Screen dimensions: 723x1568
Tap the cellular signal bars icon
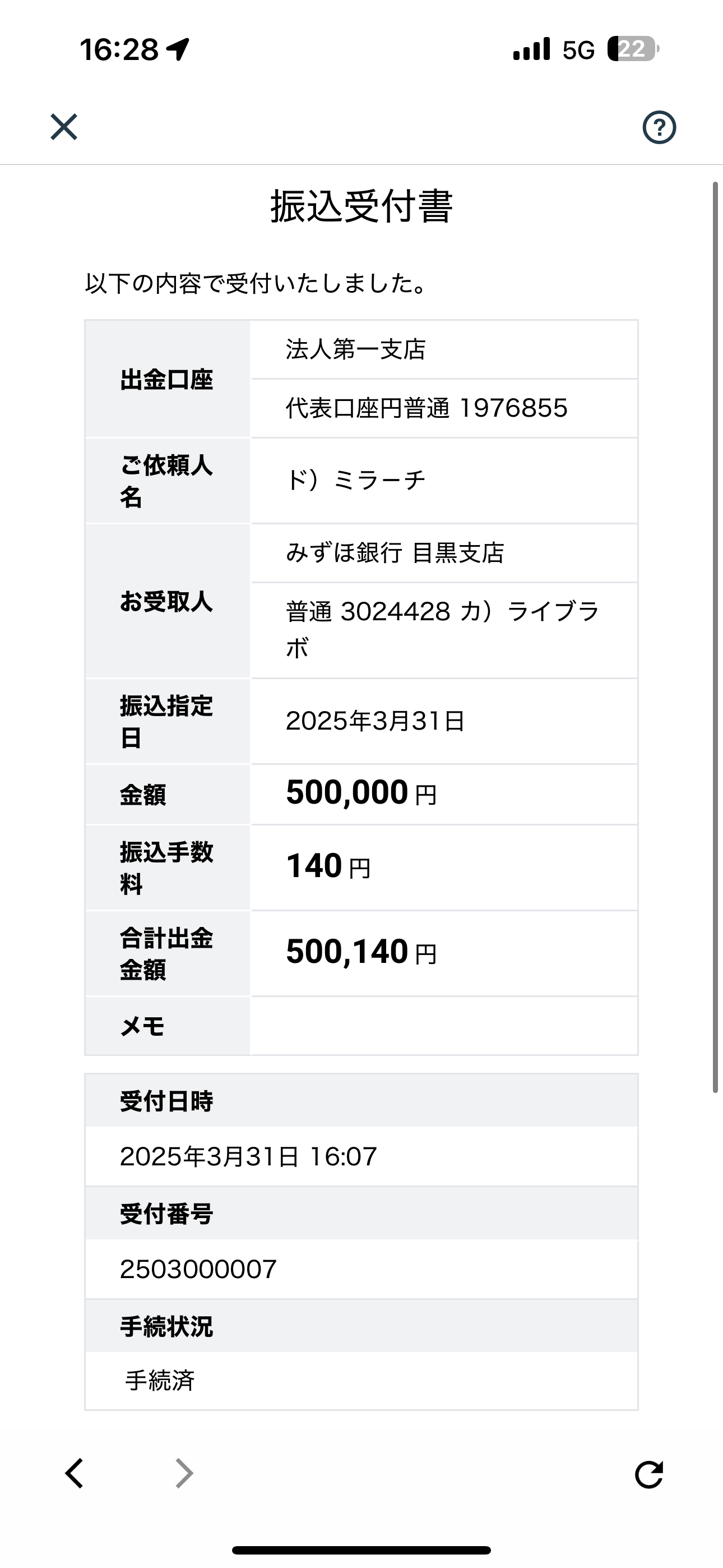(531, 49)
